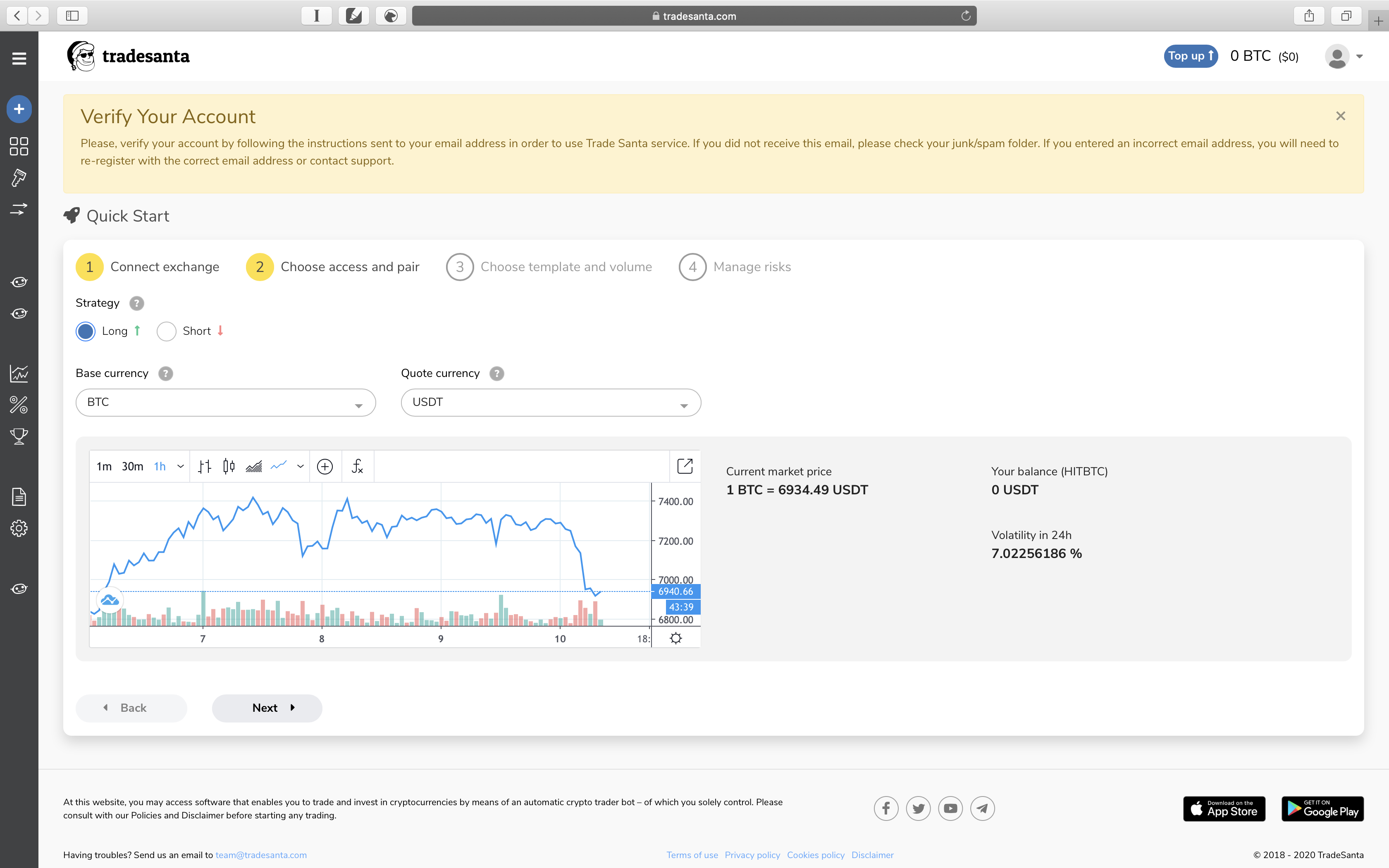The image size is (1389, 868).
Task: Open Disclaimer link
Action: [x=872, y=855]
